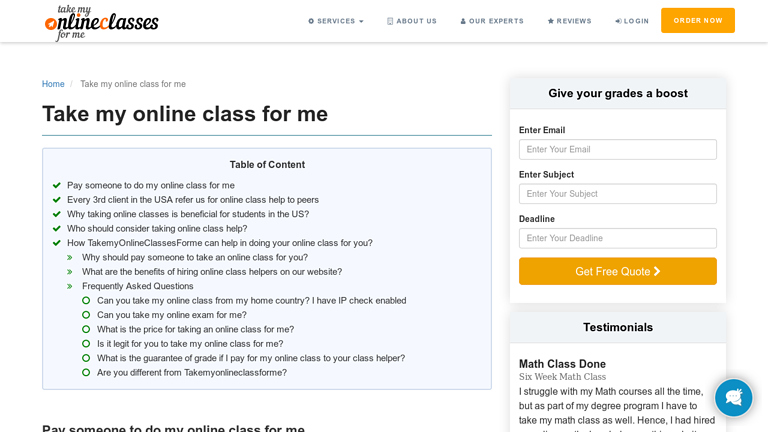Click the TakeMyOnlineClasses logo

[102, 21]
